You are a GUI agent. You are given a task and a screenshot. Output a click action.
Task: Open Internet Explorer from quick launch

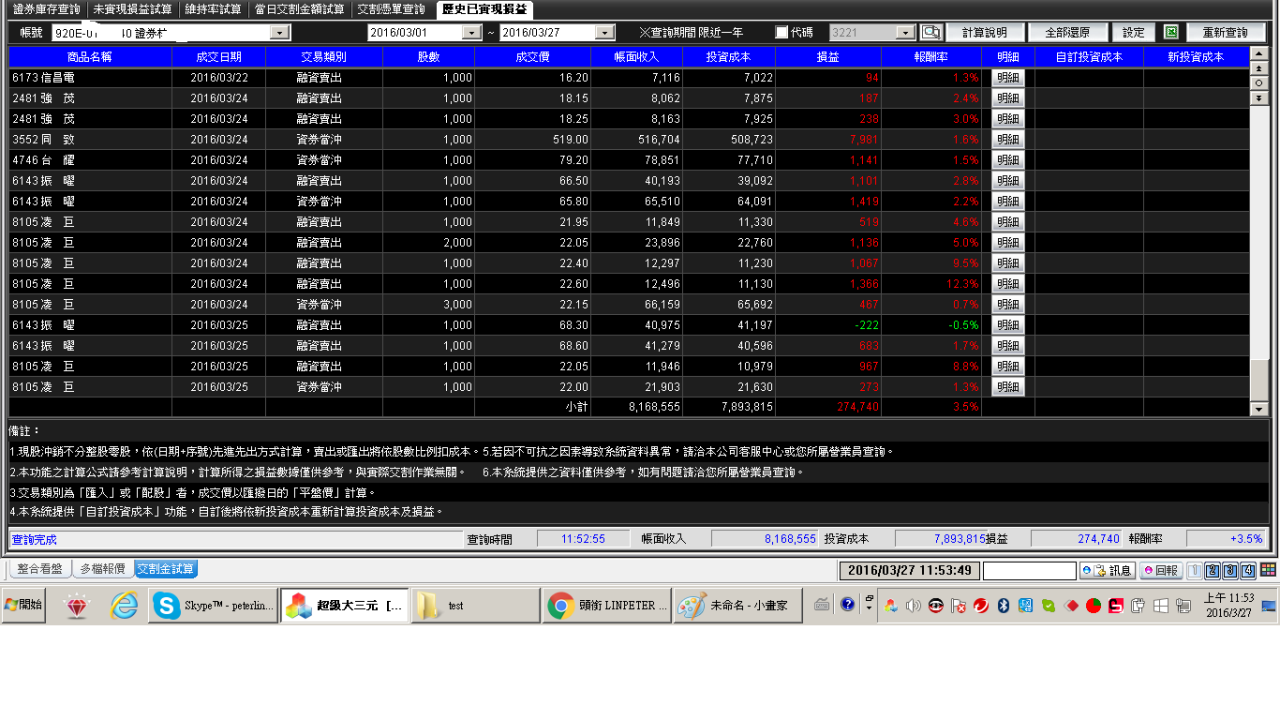[124, 606]
